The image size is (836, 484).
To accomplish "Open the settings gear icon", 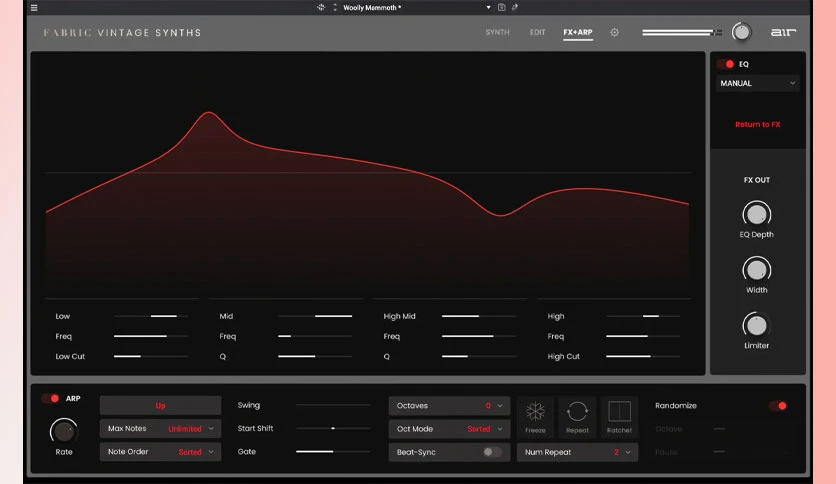I will 615,33.
